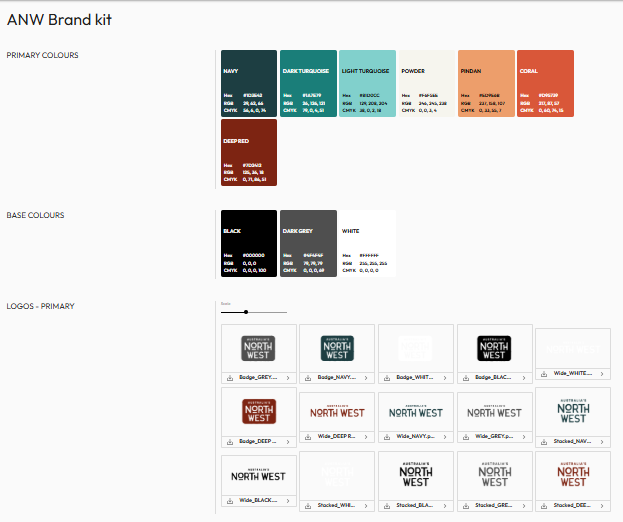The height and width of the screenshot is (522, 623).
Task: Open the stacked deep red logo thumbnail
Action: click(x=573, y=476)
